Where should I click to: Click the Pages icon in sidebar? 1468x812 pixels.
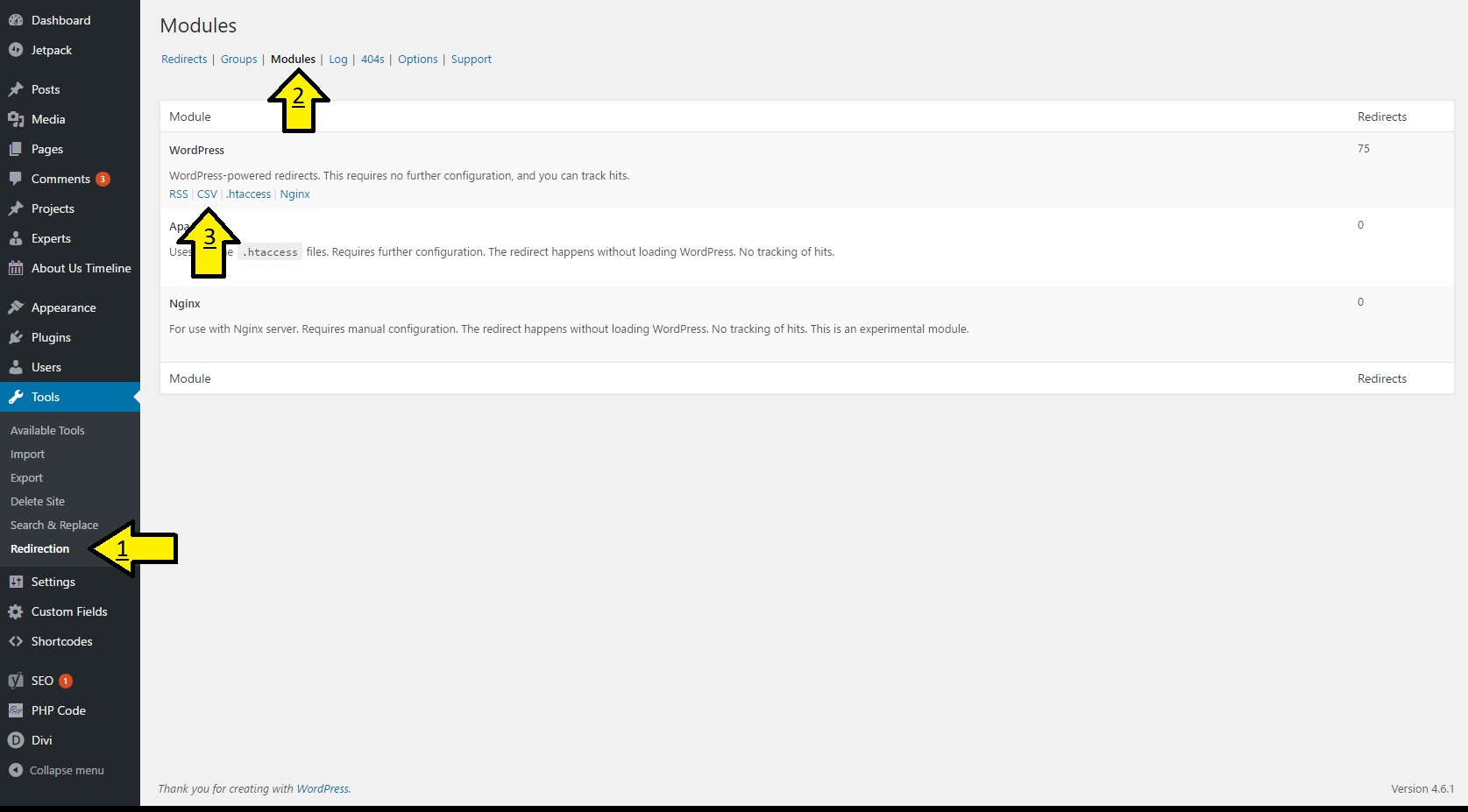tap(16, 149)
